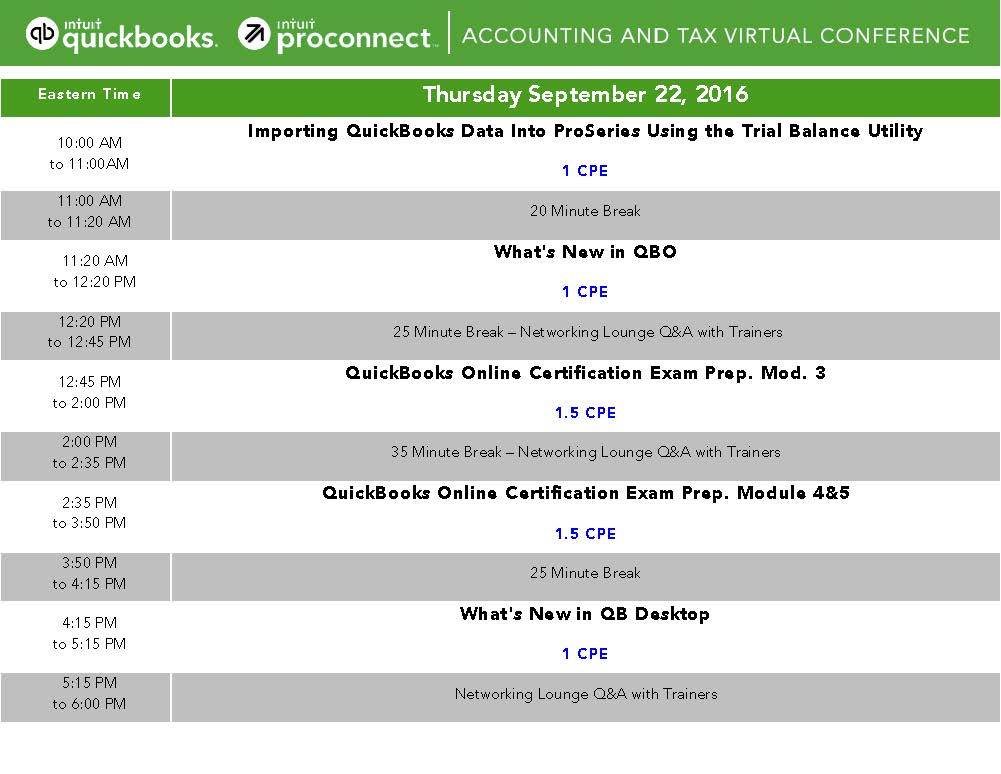Open the Certification Exam Prep. Module 4&5 session
The height and width of the screenshot is (774, 1001).
pos(585,493)
